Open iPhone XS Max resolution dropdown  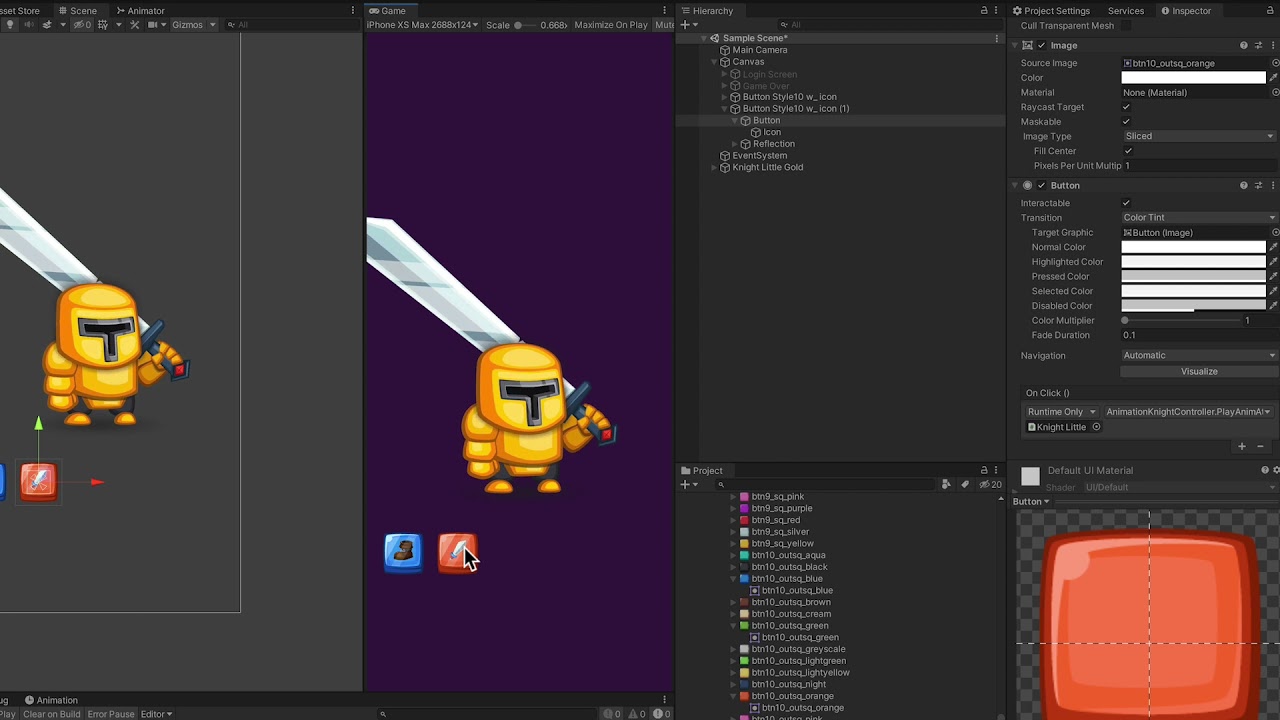coord(422,25)
